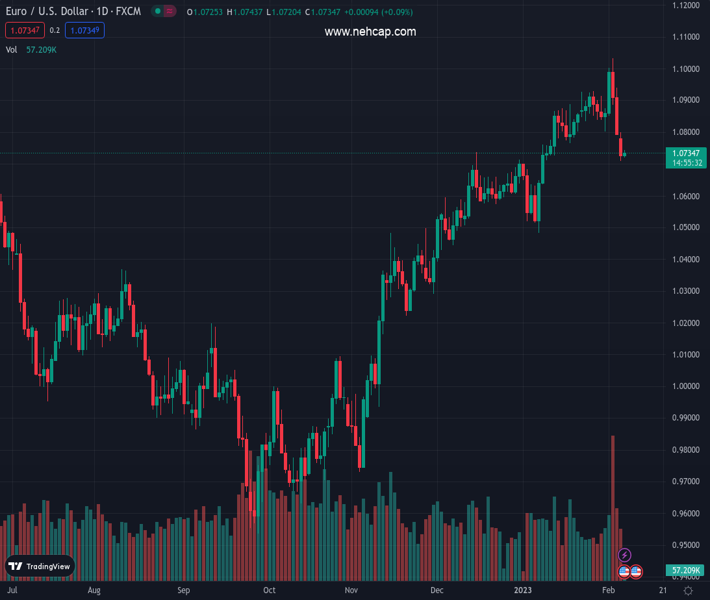Image resolution: width=710 pixels, height=600 pixels.
Task: Click the Vol indicator label
Action: tap(12, 49)
